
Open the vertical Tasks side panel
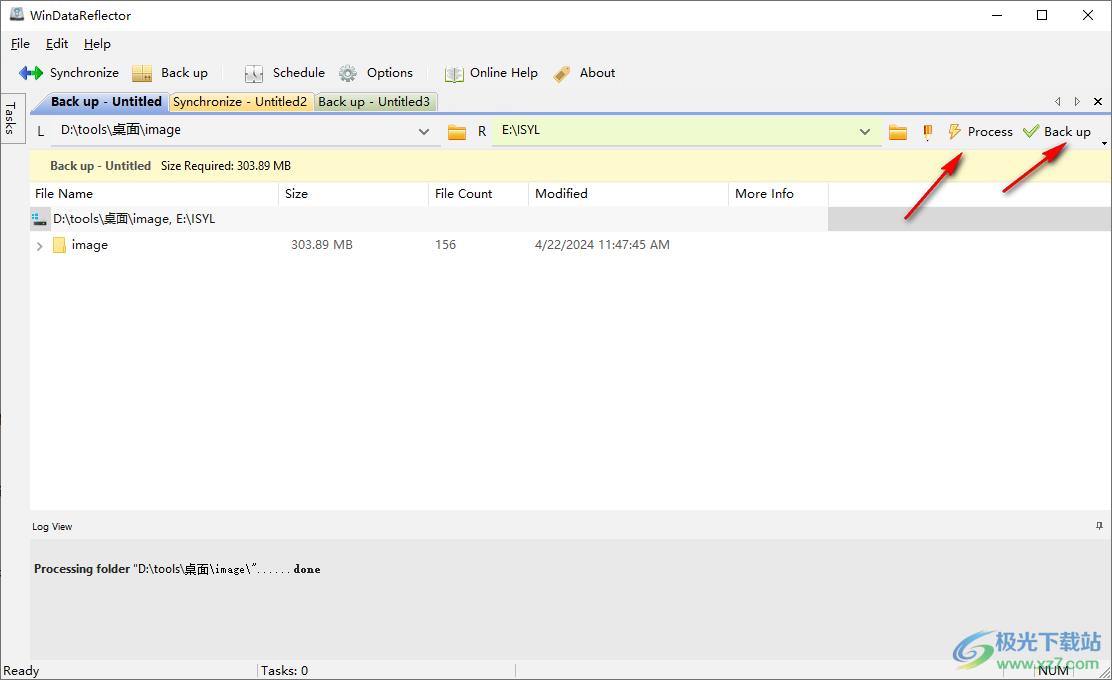[x=10, y=119]
